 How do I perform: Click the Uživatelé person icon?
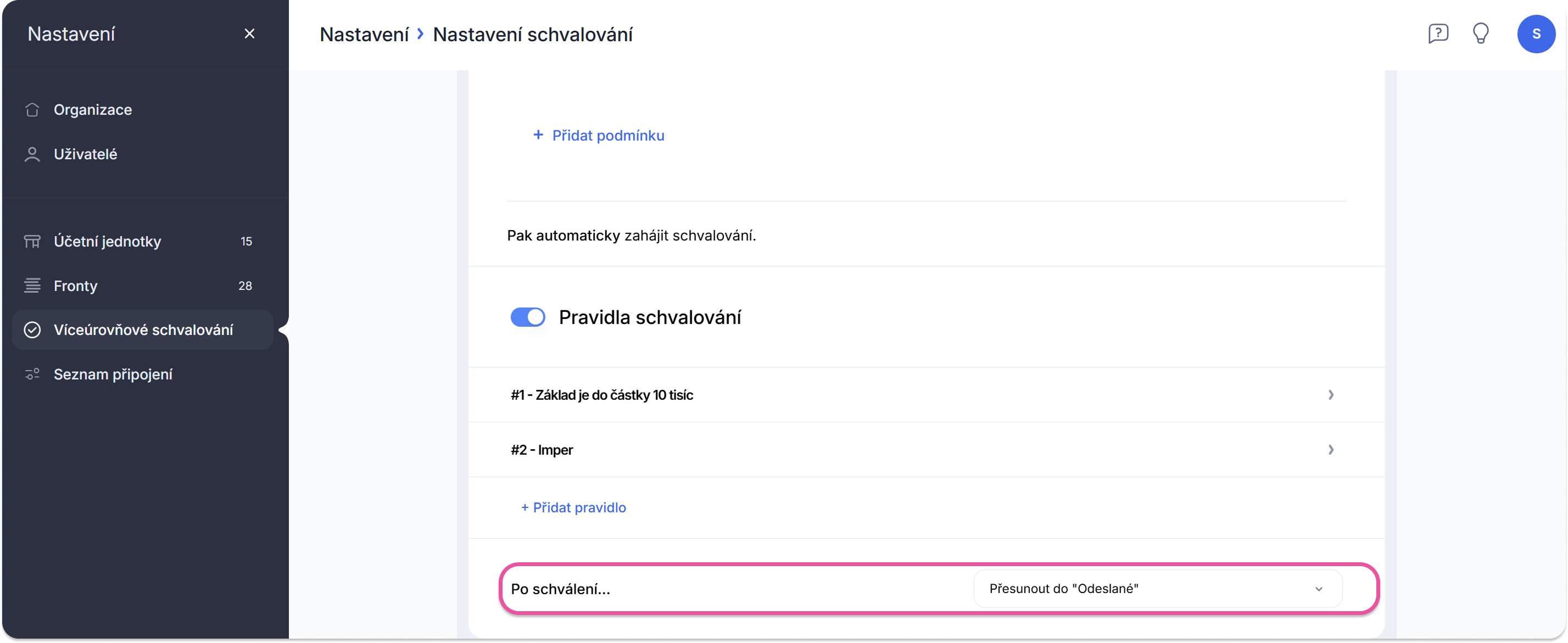coord(32,154)
